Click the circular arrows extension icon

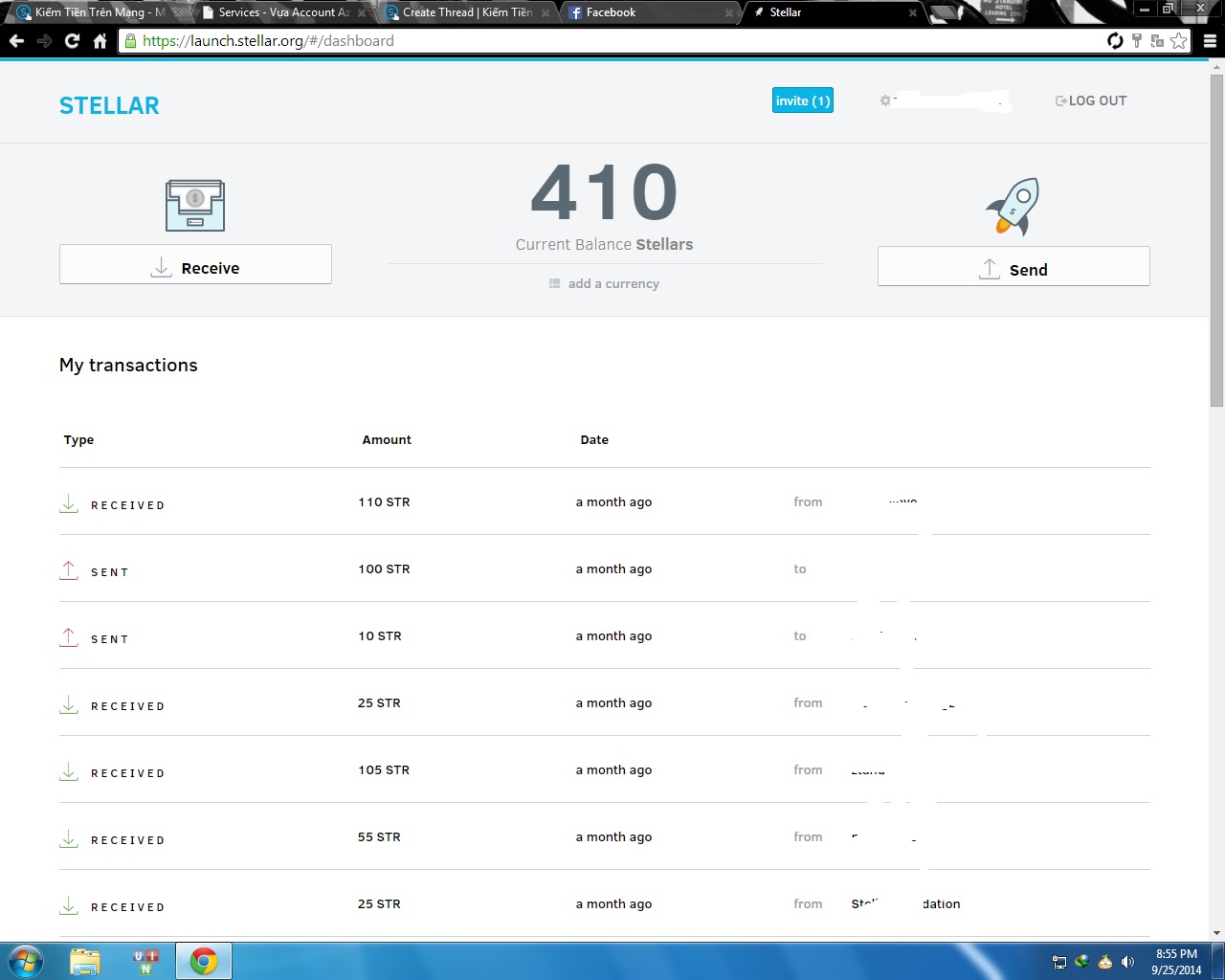1115,41
